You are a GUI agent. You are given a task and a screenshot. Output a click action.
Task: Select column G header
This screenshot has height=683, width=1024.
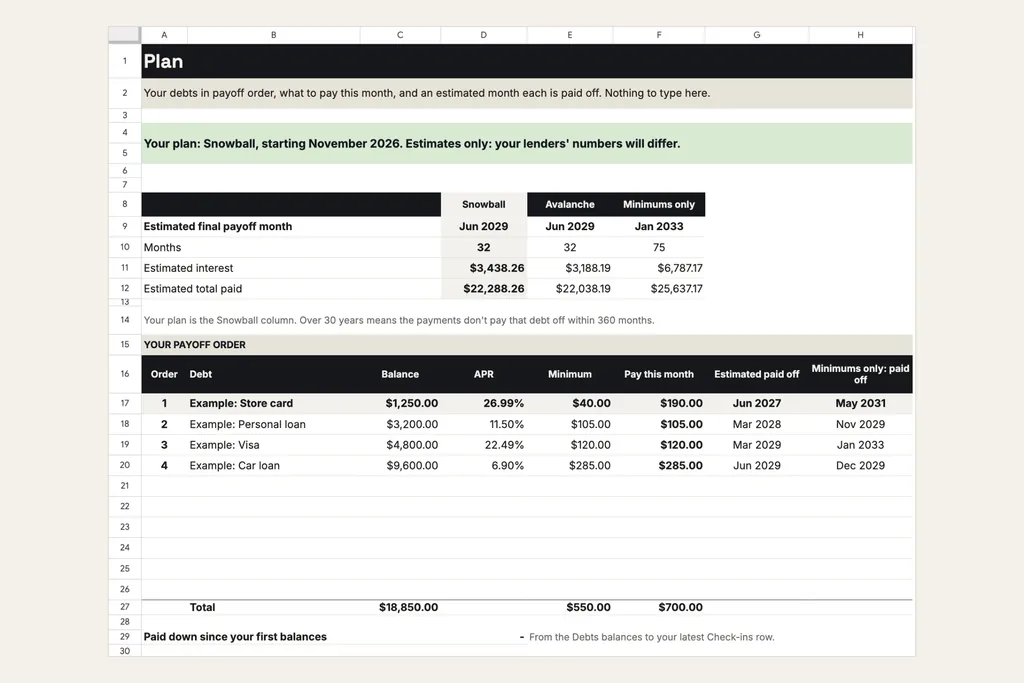(x=757, y=35)
